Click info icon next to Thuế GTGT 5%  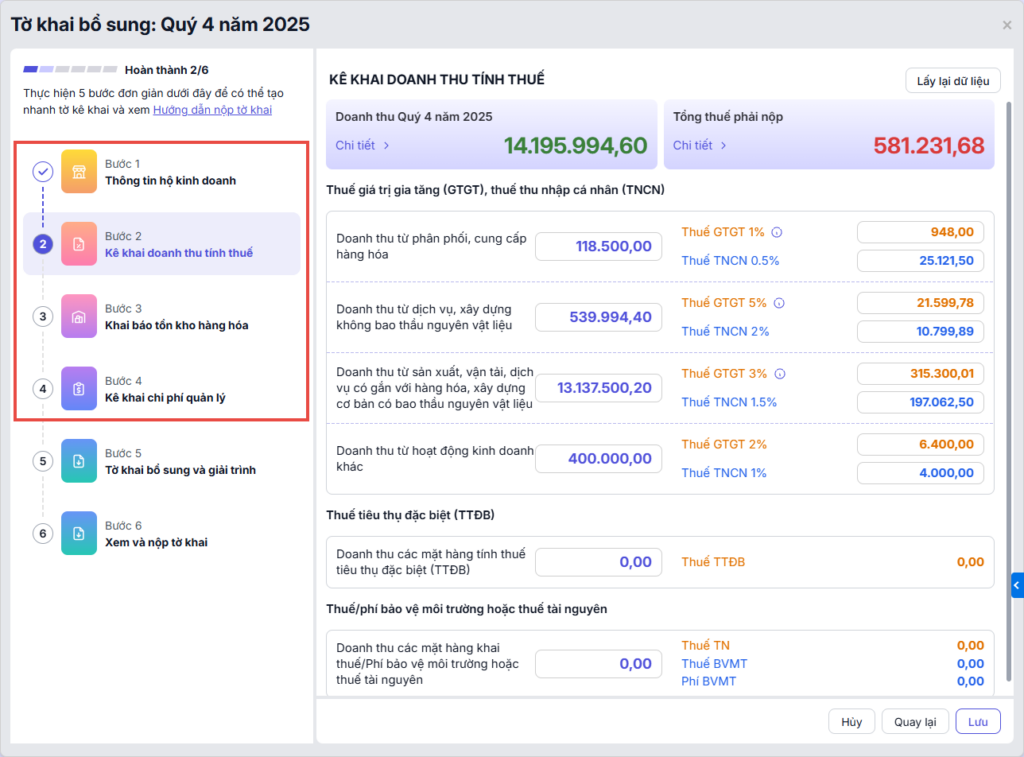[779, 302]
